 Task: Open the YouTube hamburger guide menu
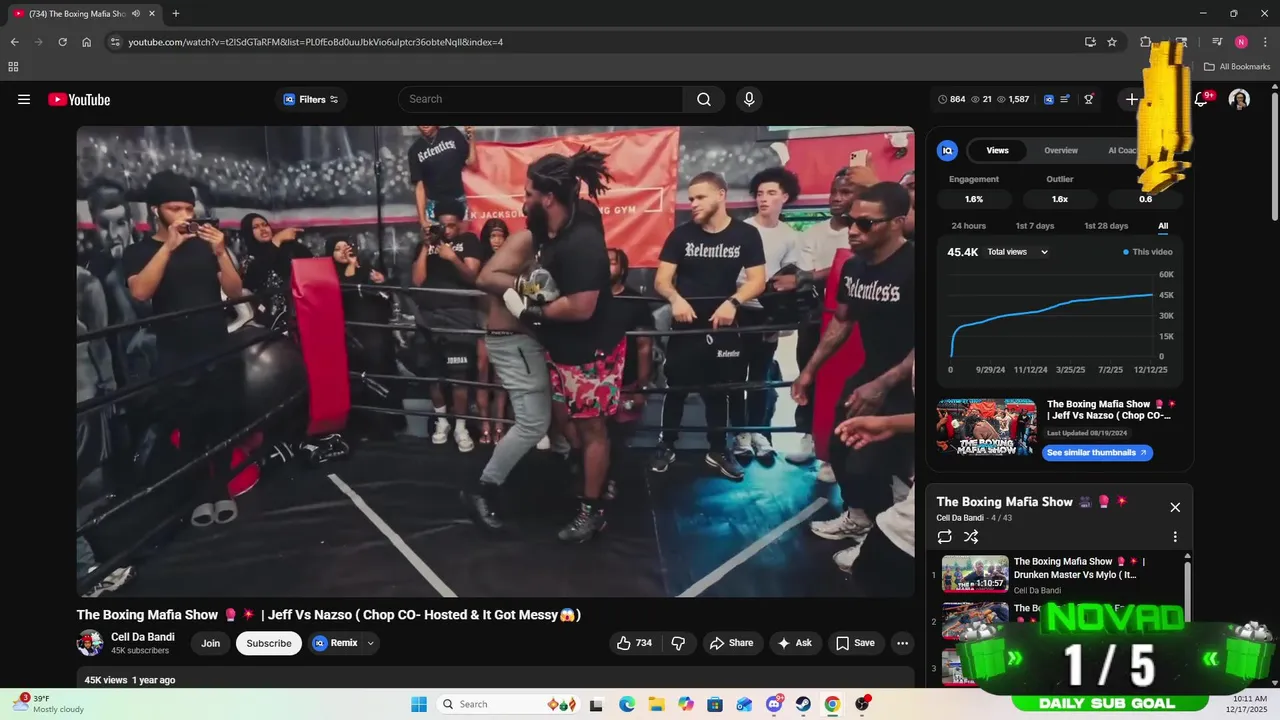click(24, 99)
